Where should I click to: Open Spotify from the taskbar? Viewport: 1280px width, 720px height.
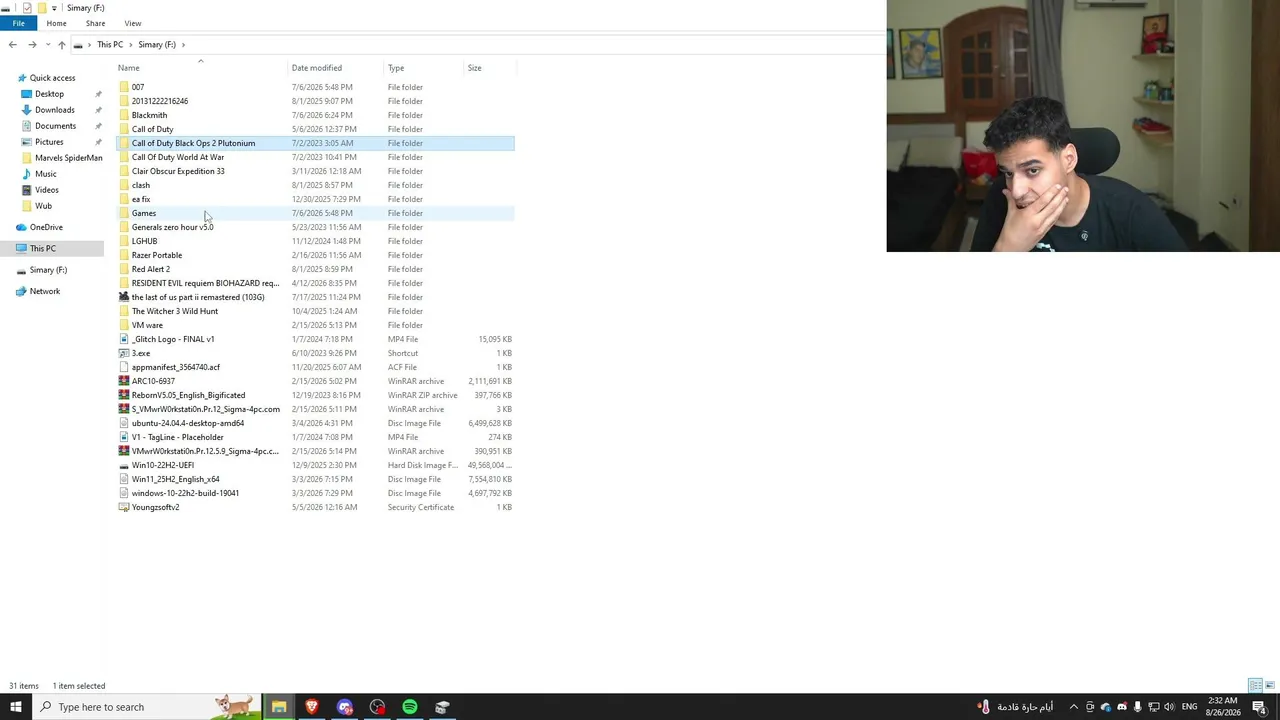pos(410,707)
